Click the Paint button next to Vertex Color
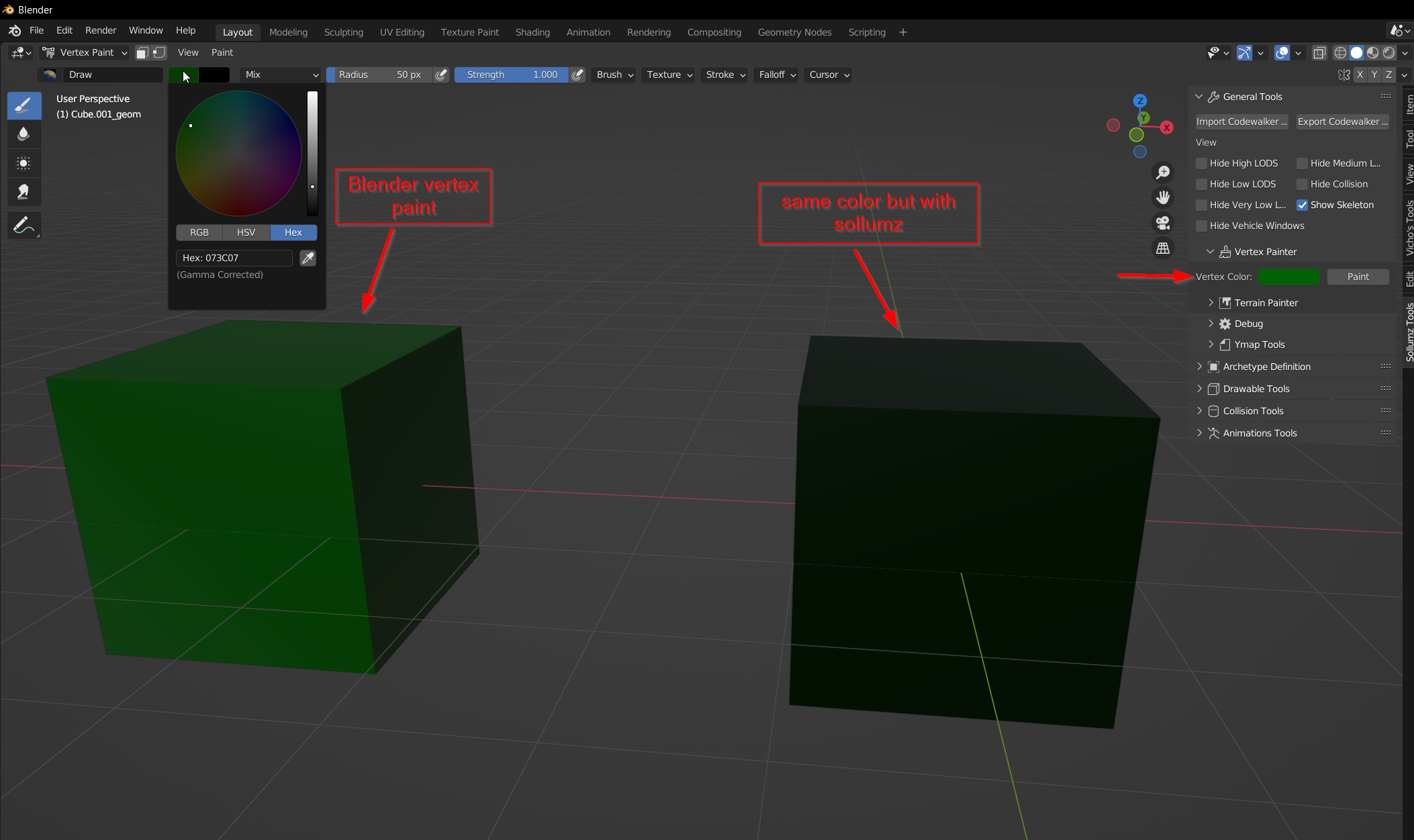The width and height of the screenshot is (1414, 840). coord(1357,277)
